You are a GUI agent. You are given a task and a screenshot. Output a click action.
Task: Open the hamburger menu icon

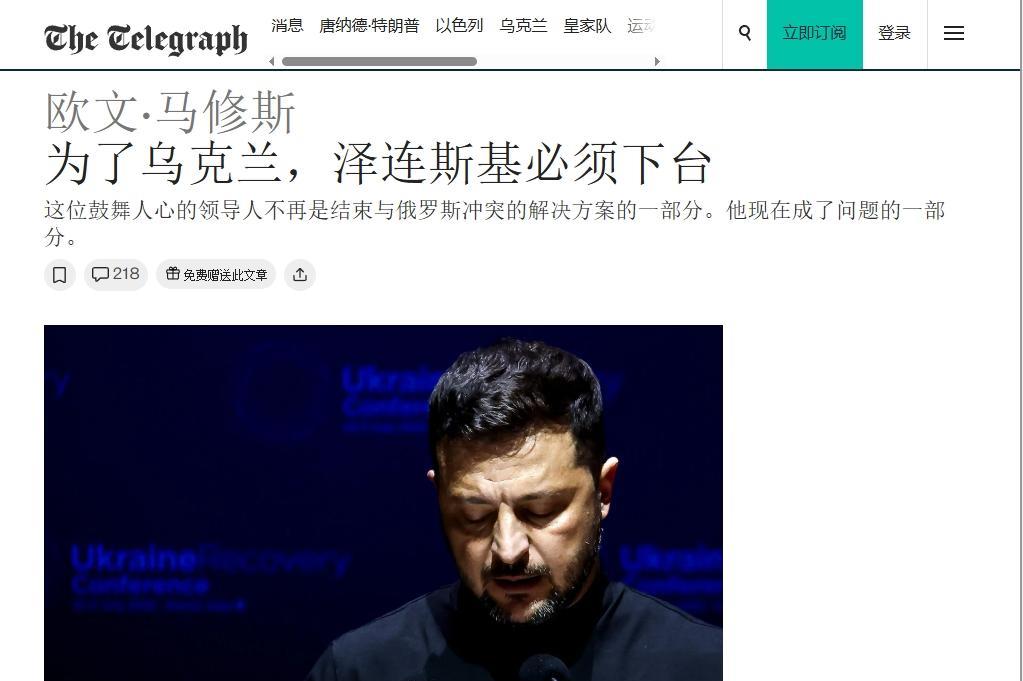click(953, 33)
